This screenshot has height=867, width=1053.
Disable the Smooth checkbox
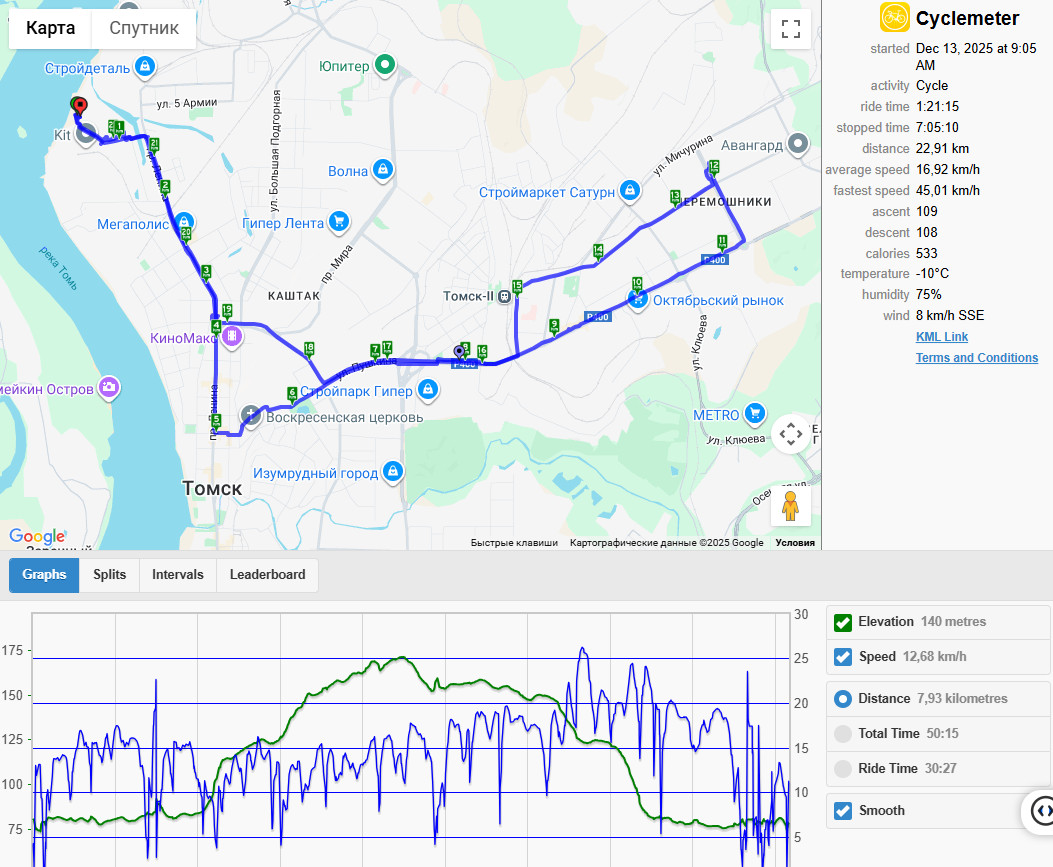coord(843,811)
